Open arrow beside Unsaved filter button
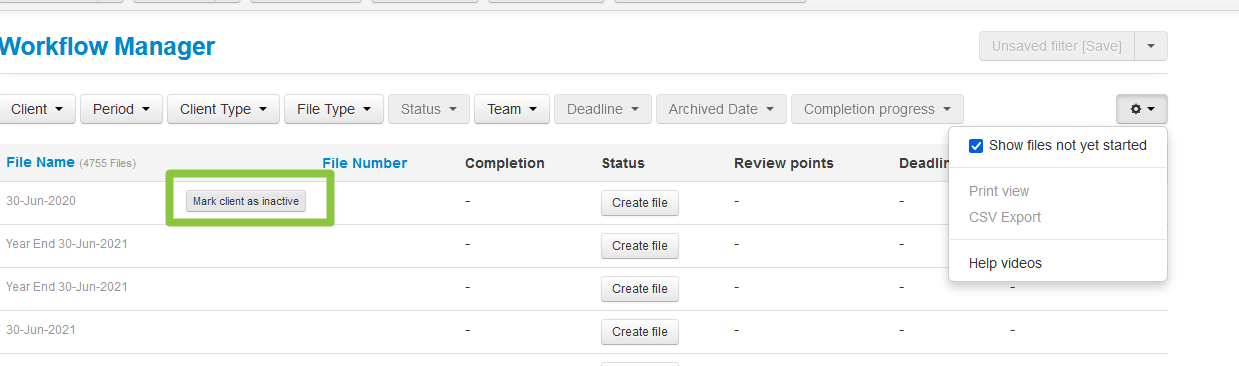 pyautogui.click(x=1151, y=46)
